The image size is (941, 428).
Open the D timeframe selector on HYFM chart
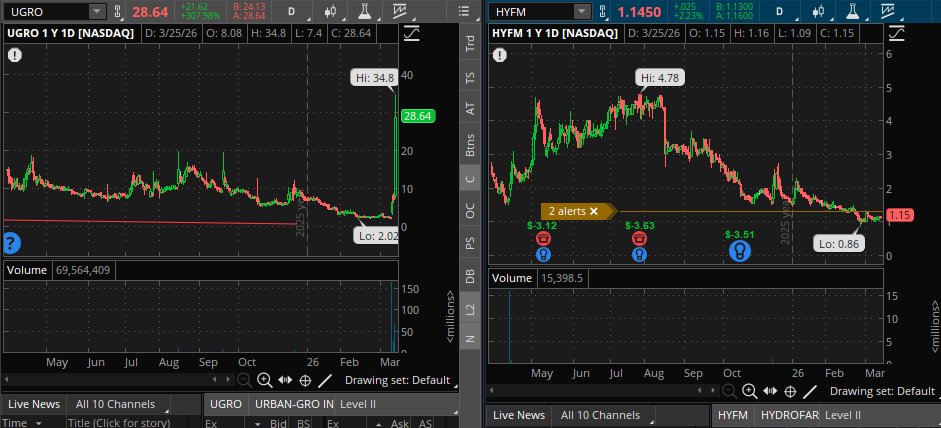click(780, 11)
